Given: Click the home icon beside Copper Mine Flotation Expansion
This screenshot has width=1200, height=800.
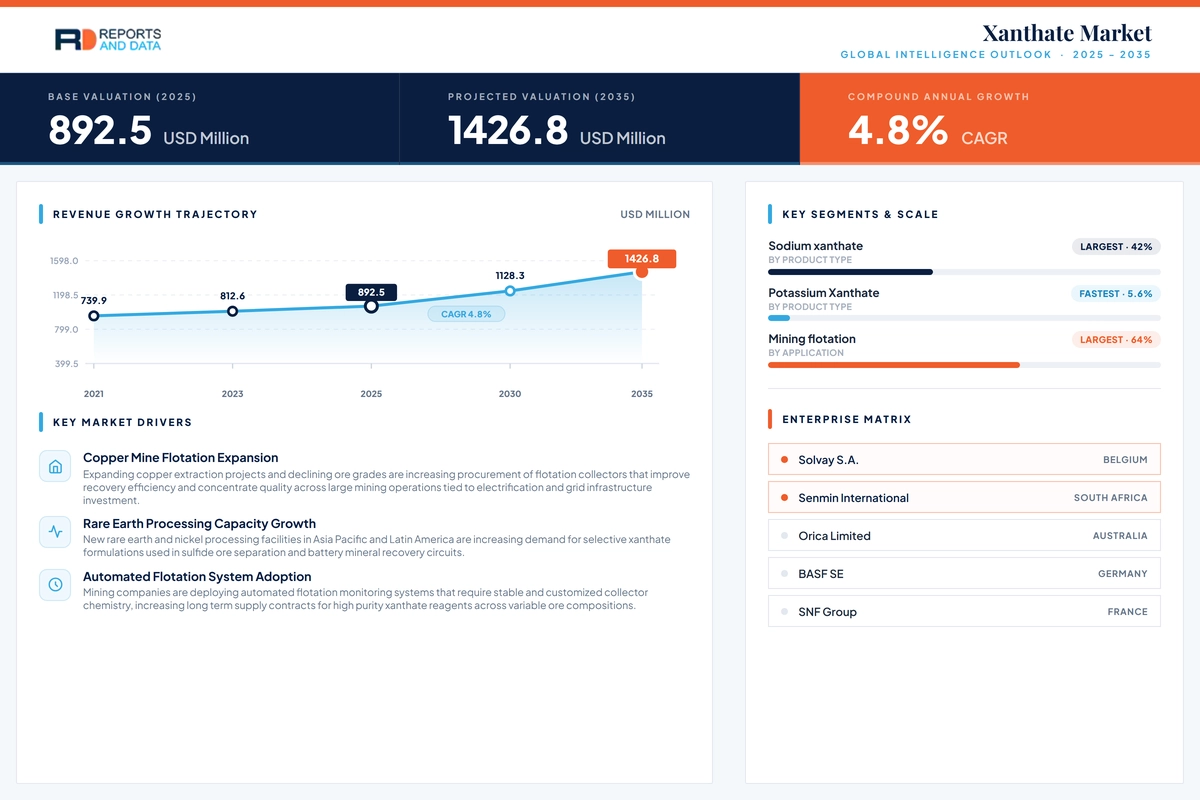Looking at the screenshot, I should 55,466.
